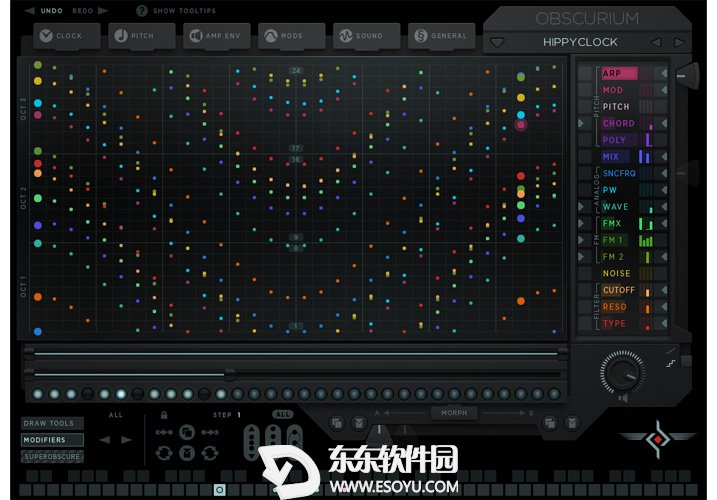Click the ALL left arrow in modifiers

point(105,440)
